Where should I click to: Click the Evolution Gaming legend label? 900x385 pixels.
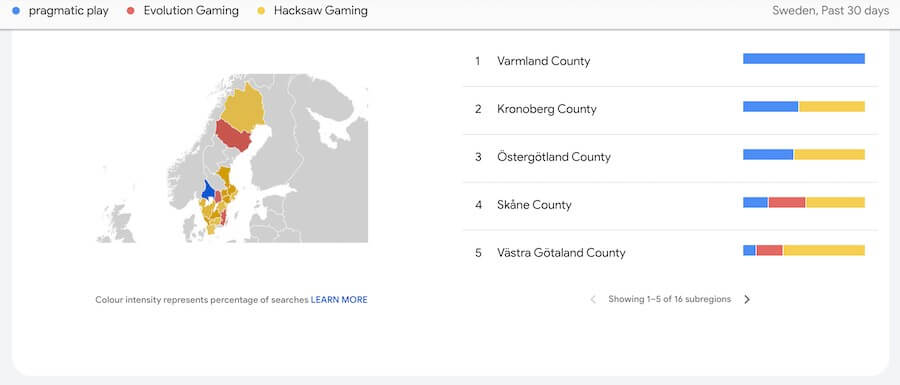pyautogui.click(x=191, y=10)
